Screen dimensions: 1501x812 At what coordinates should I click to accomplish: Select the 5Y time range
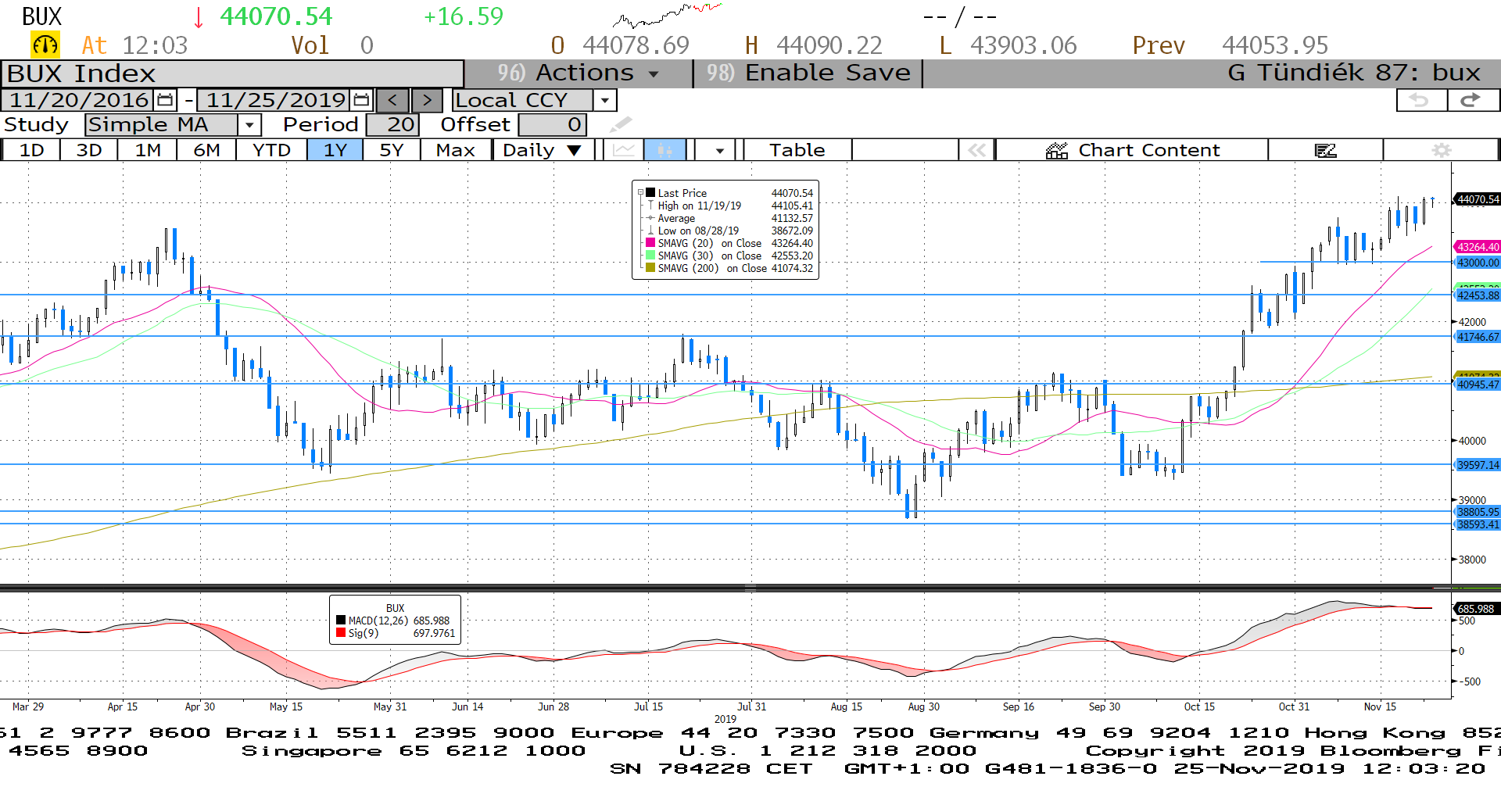[x=392, y=150]
